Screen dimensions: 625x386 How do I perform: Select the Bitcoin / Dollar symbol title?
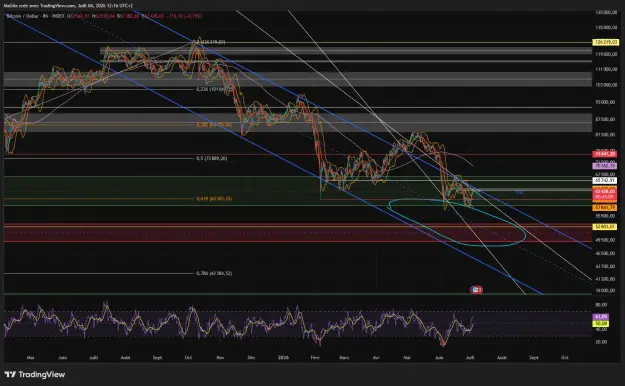point(23,16)
